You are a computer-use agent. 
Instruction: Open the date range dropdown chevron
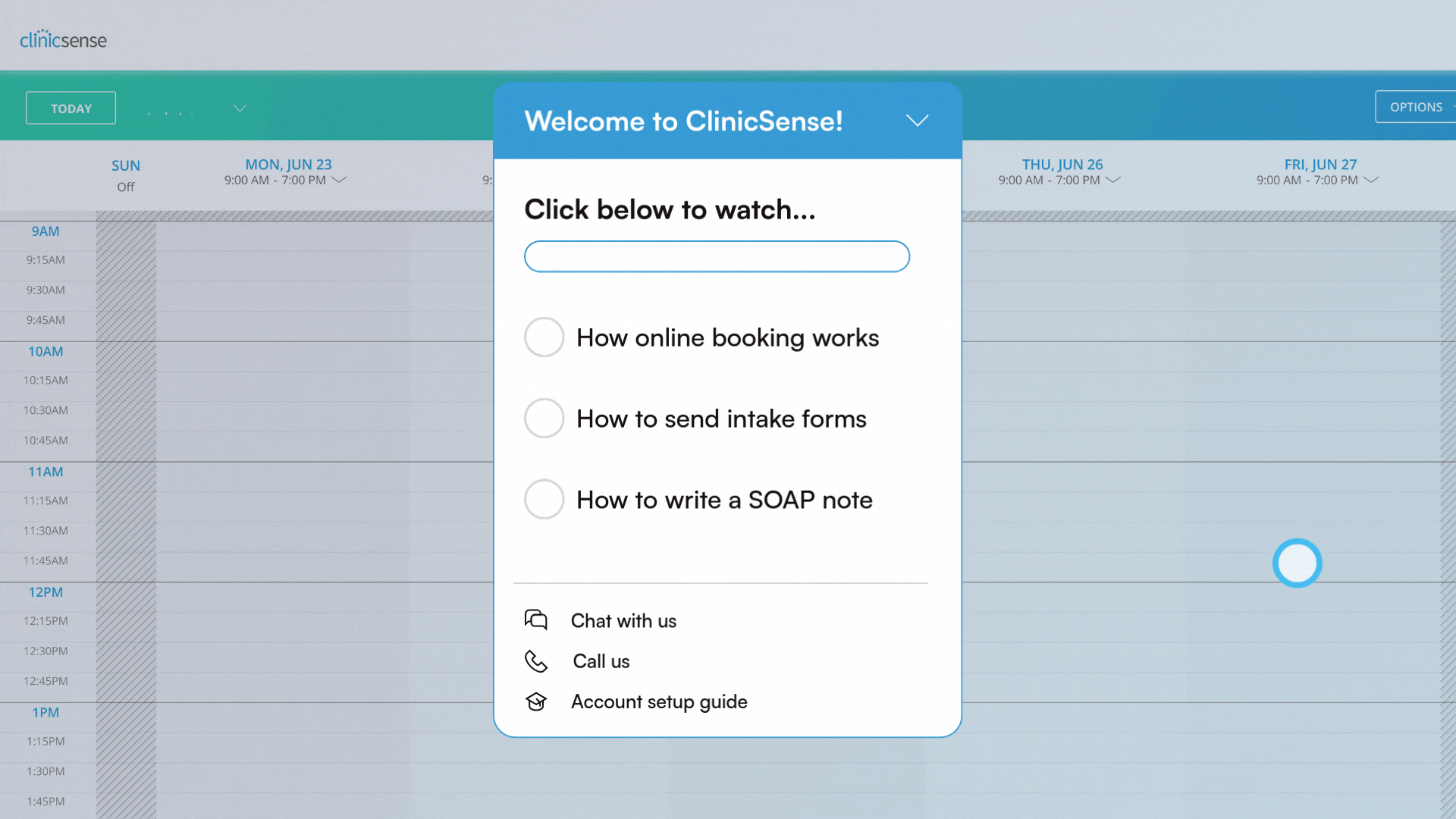coord(240,108)
